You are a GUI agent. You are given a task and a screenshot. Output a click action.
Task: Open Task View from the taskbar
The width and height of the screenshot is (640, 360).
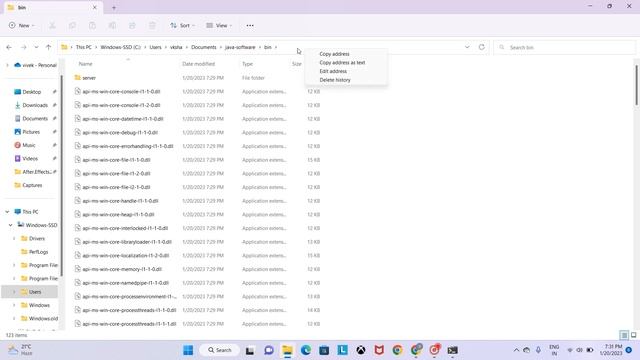[250, 350]
